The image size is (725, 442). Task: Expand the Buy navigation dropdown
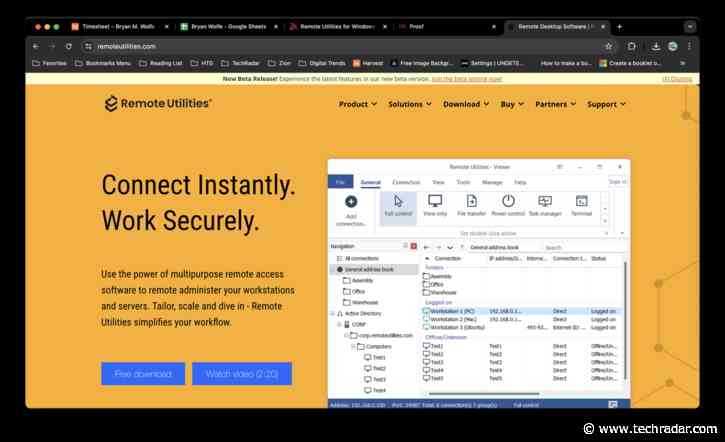[x=512, y=104]
